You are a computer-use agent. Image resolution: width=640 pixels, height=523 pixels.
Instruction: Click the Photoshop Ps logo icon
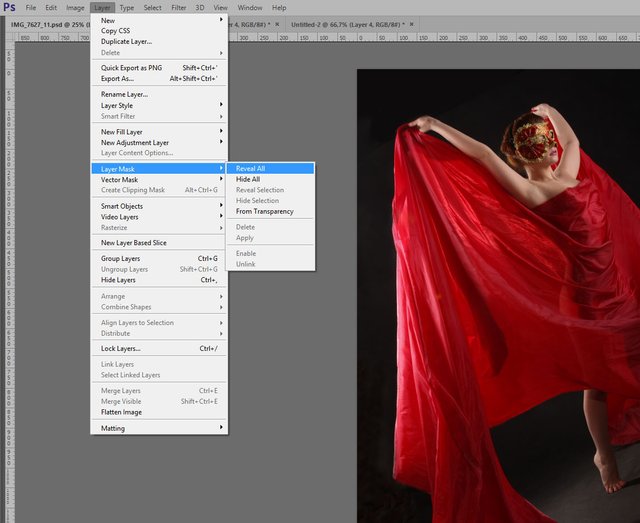point(9,7)
